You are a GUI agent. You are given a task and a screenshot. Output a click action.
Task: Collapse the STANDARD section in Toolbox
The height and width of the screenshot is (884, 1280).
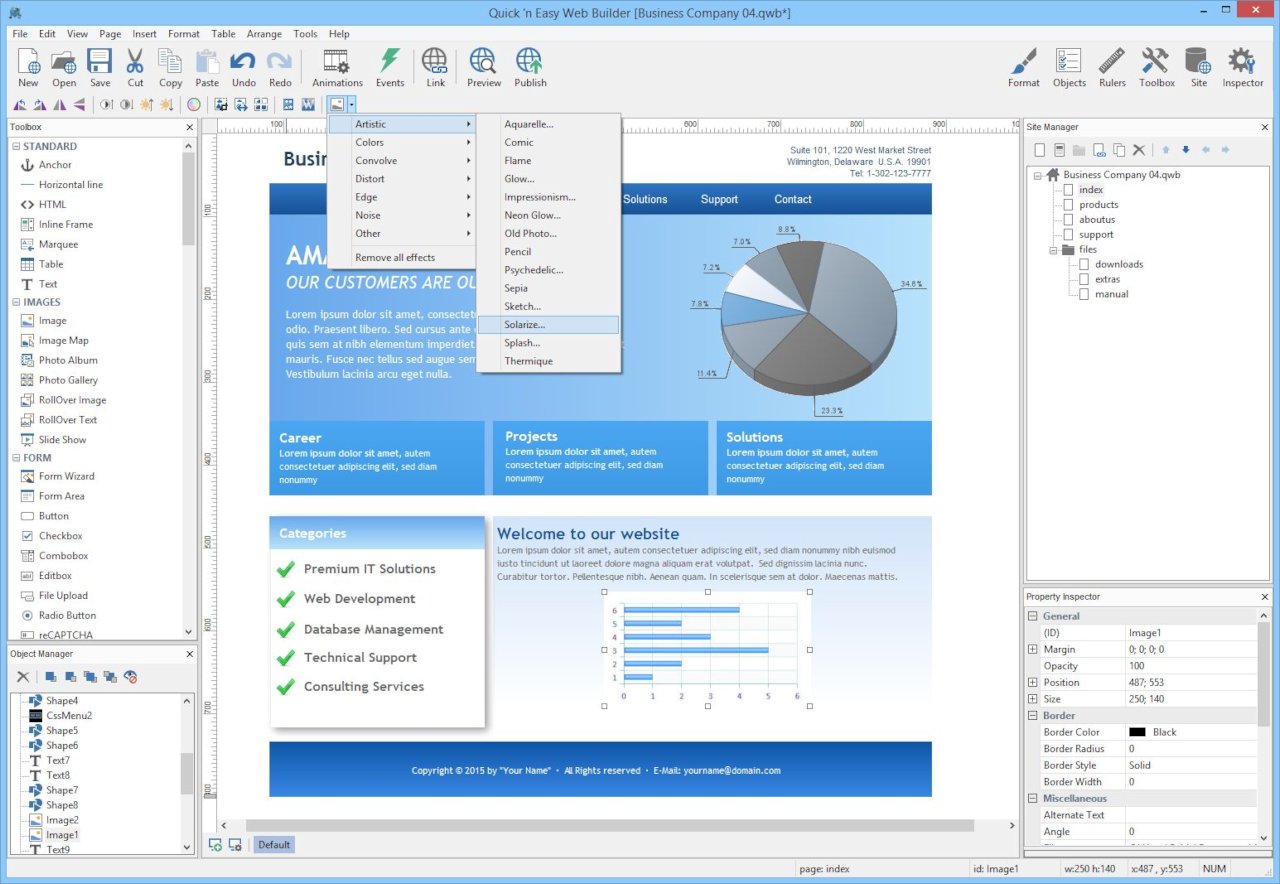click(x=16, y=146)
